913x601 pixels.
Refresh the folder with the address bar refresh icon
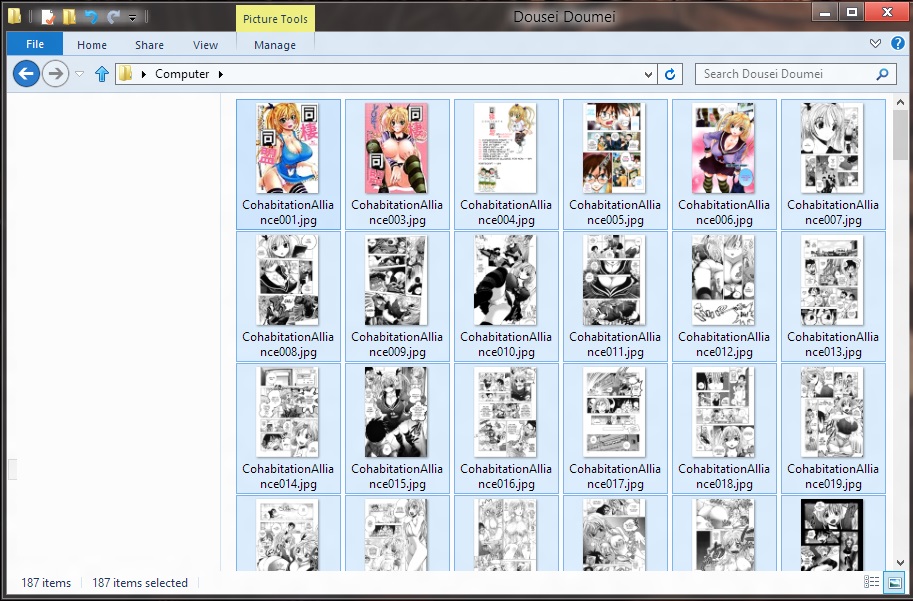point(670,74)
